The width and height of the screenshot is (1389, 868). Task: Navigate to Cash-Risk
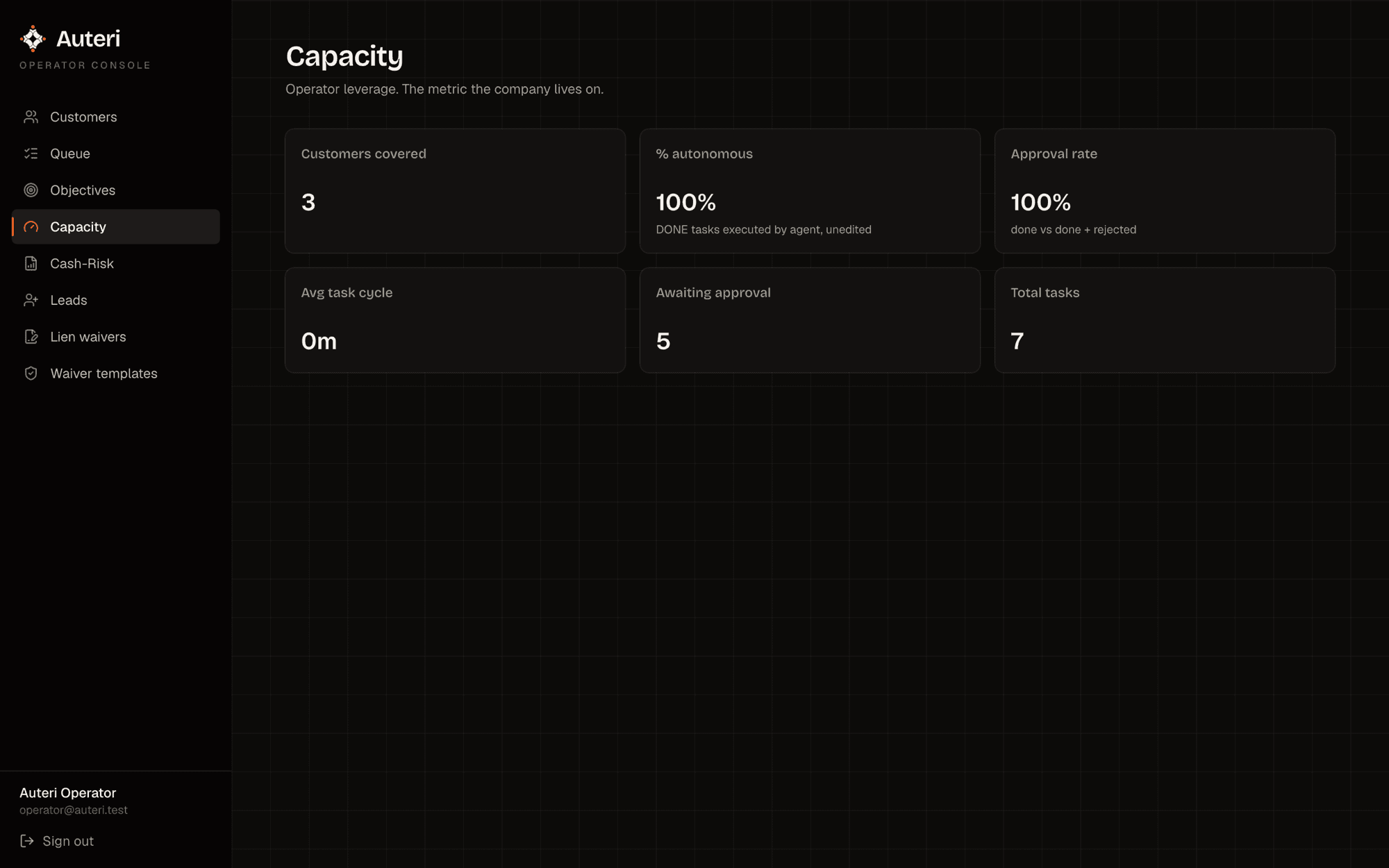tap(116, 264)
